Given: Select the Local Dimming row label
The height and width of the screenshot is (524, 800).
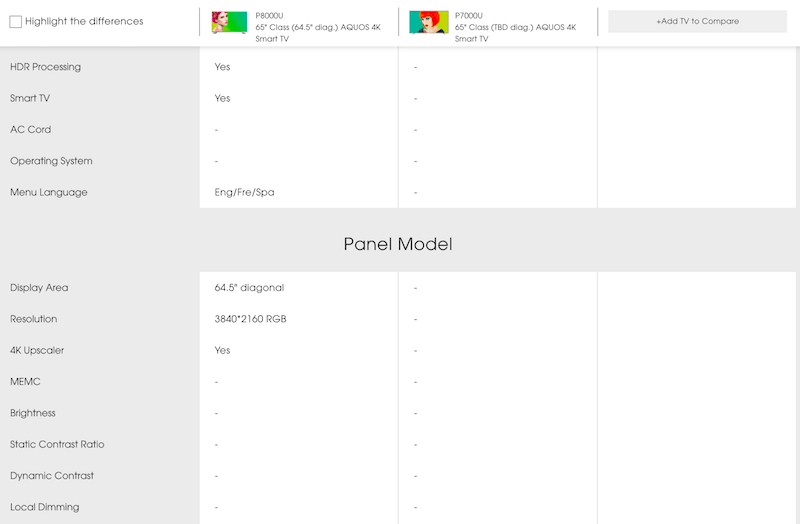Looking at the screenshot, I should pyautogui.click(x=44, y=507).
